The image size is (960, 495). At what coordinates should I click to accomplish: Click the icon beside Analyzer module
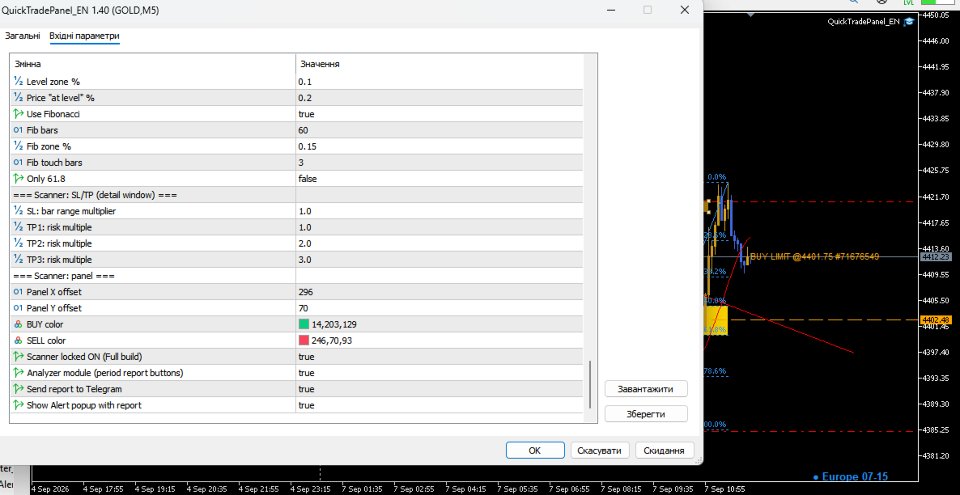pyautogui.click(x=18, y=373)
